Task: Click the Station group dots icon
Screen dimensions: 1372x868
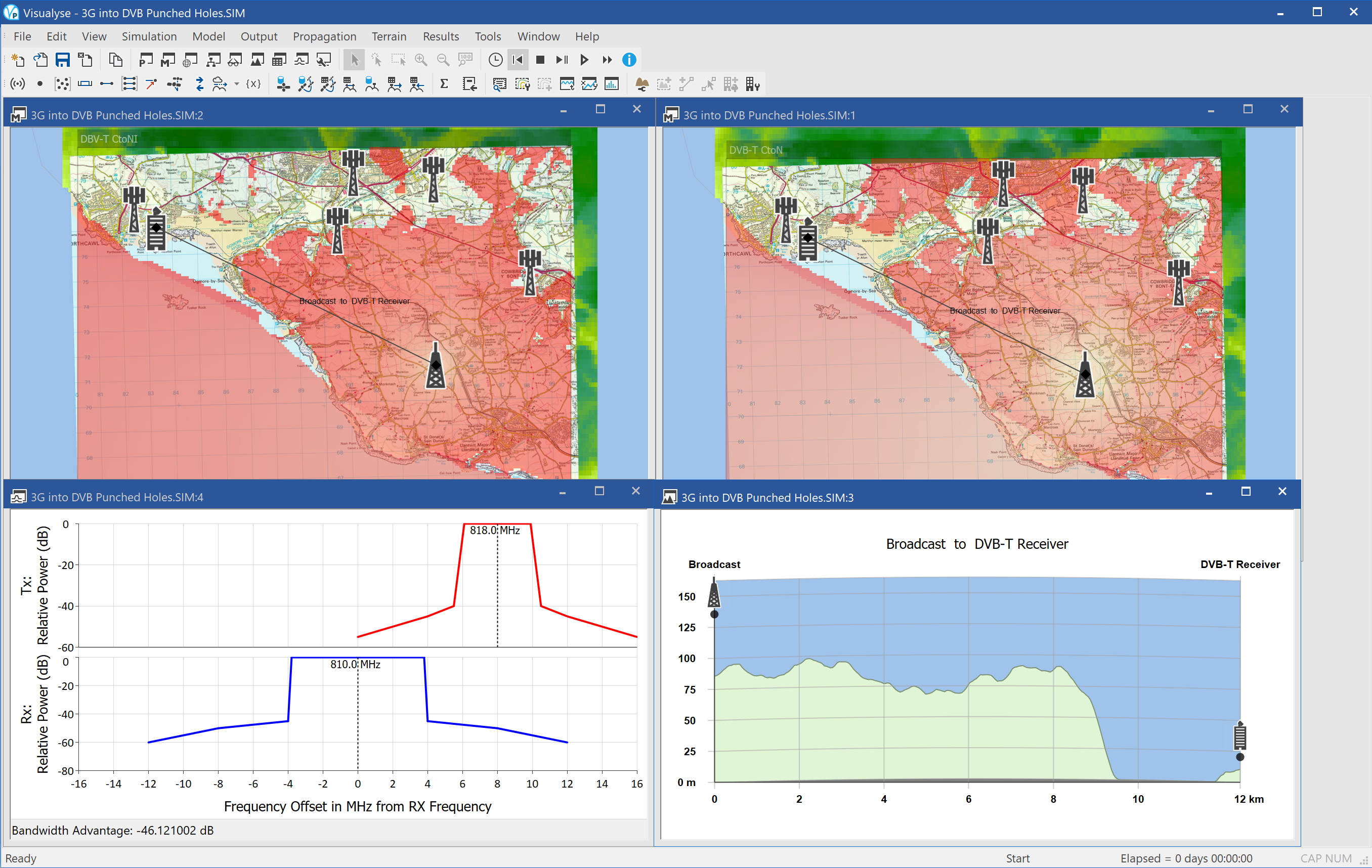Action: (x=62, y=84)
